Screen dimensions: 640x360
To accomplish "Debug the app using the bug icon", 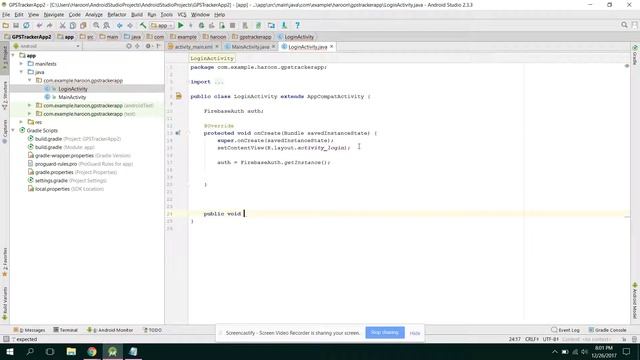I will point(201,25).
